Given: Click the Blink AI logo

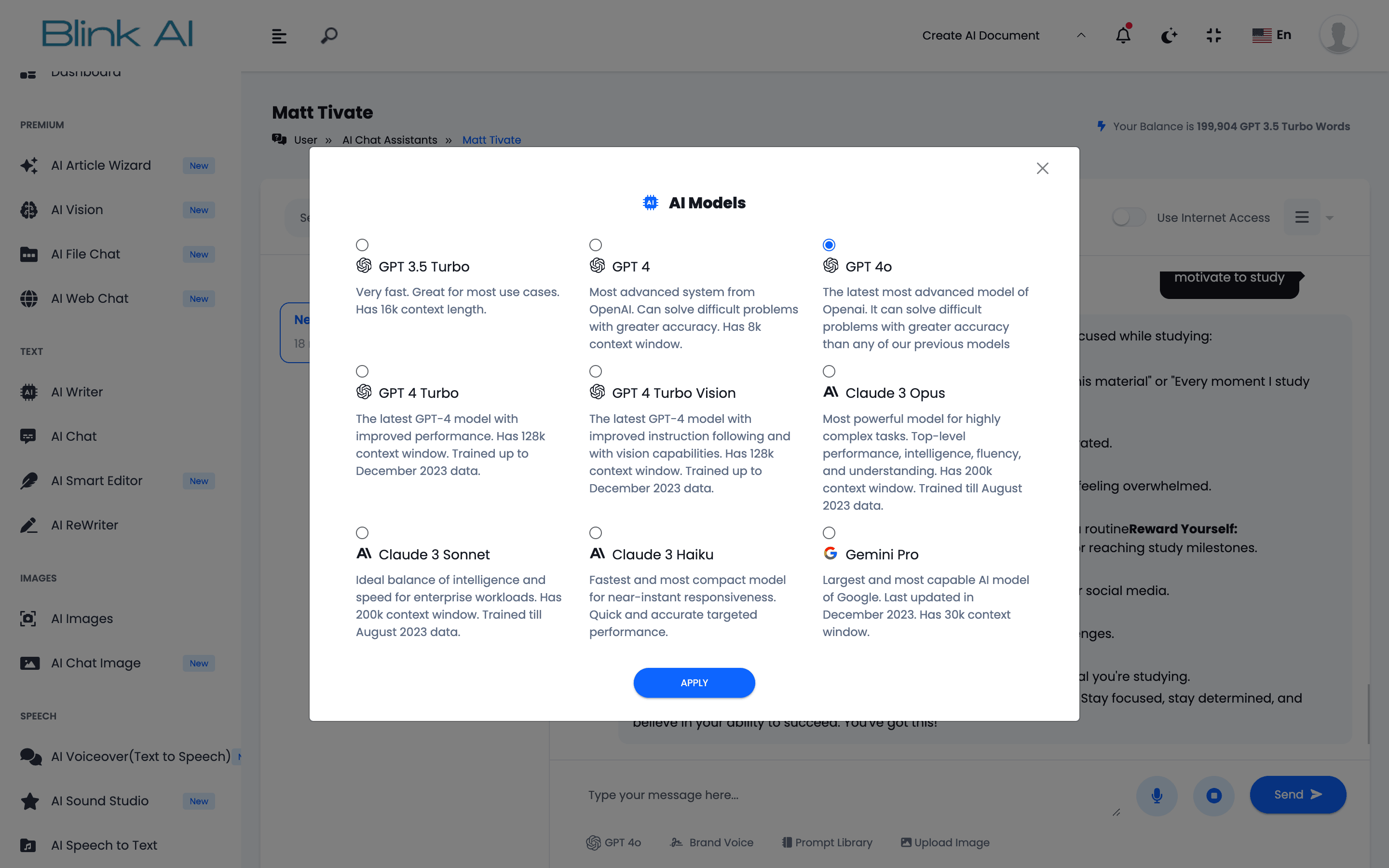Looking at the screenshot, I should [x=117, y=33].
